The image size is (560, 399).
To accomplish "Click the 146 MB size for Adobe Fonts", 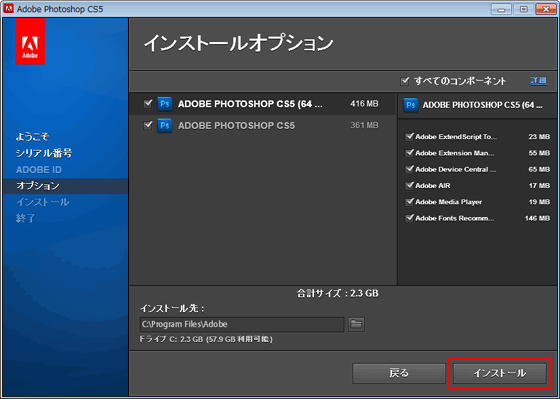I will 538,218.
